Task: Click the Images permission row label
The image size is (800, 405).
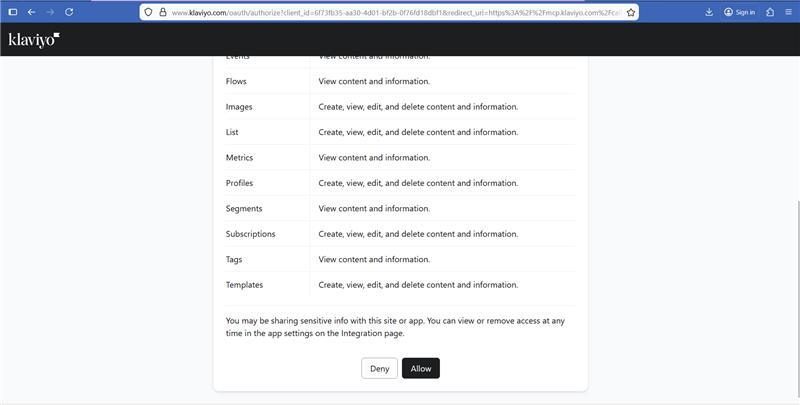Action: pos(239,106)
